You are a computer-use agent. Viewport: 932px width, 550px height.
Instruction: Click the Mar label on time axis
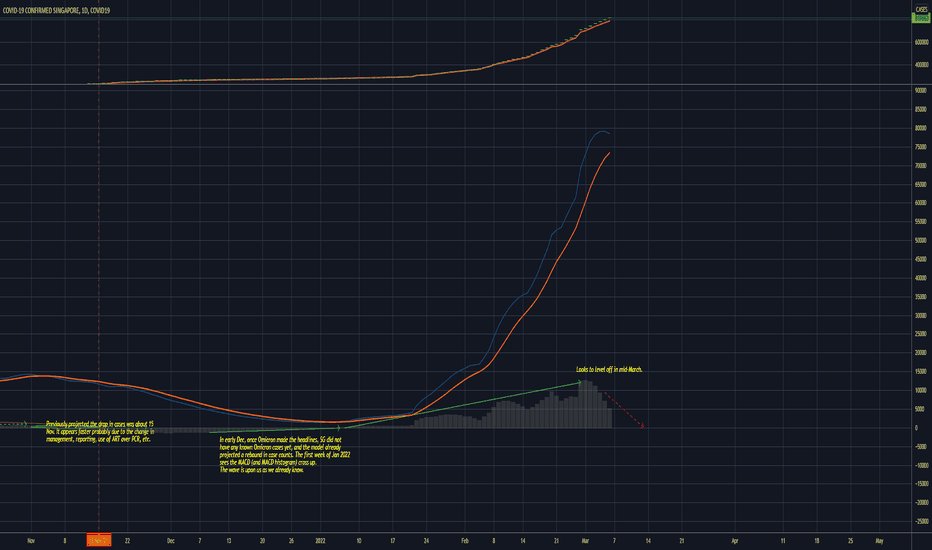(585, 541)
